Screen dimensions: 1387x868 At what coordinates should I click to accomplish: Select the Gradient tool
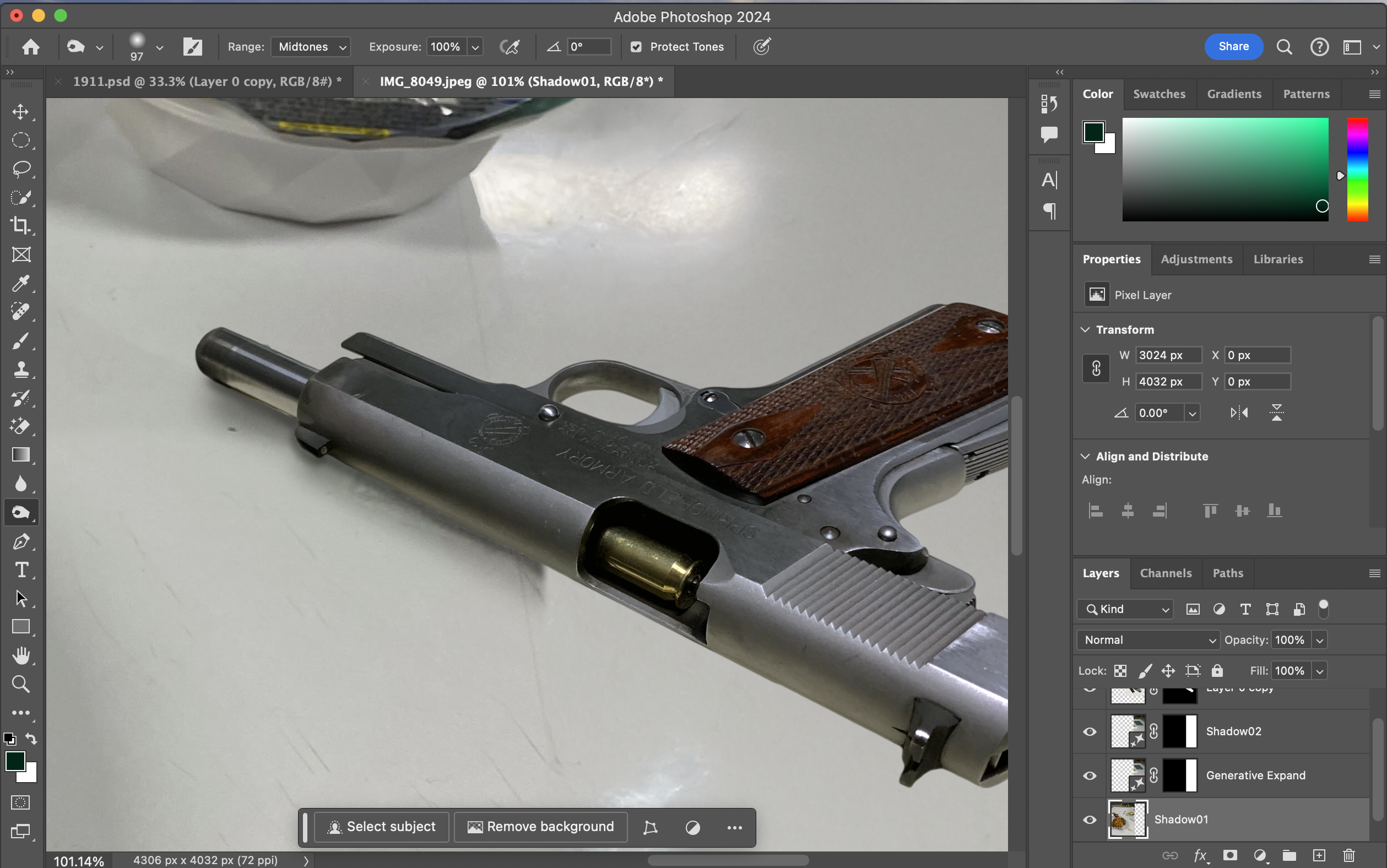coord(21,455)
